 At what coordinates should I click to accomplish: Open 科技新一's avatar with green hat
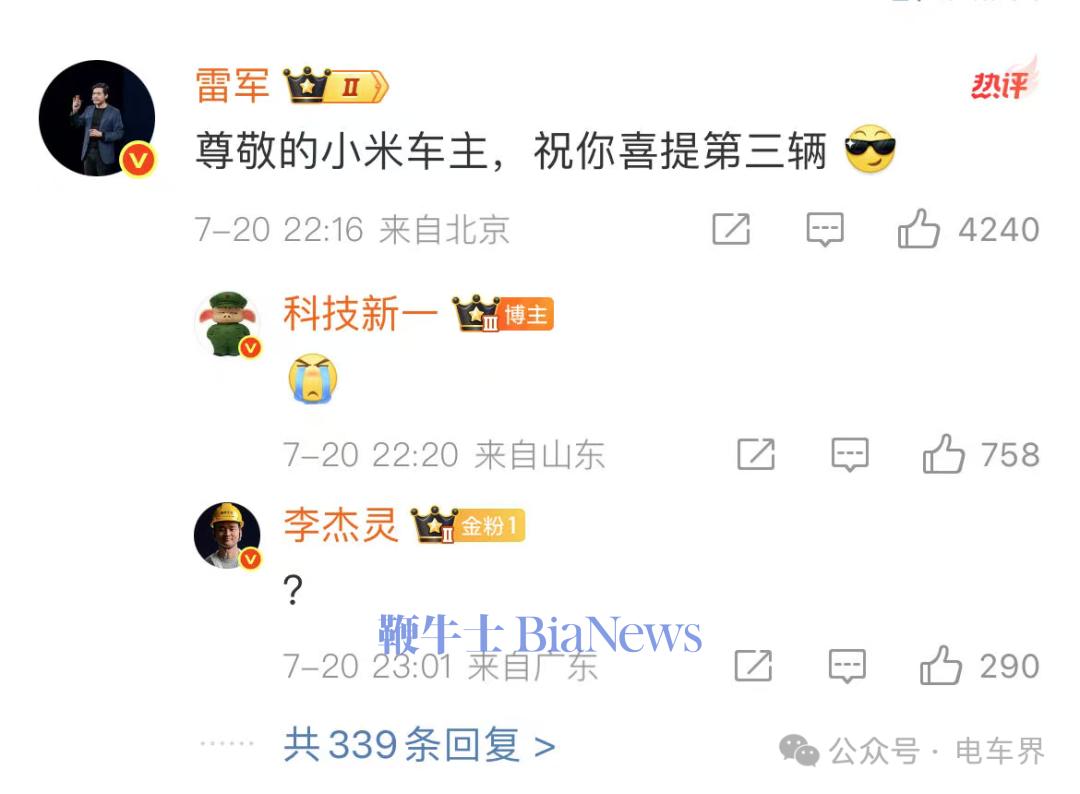tap(228, 324)
